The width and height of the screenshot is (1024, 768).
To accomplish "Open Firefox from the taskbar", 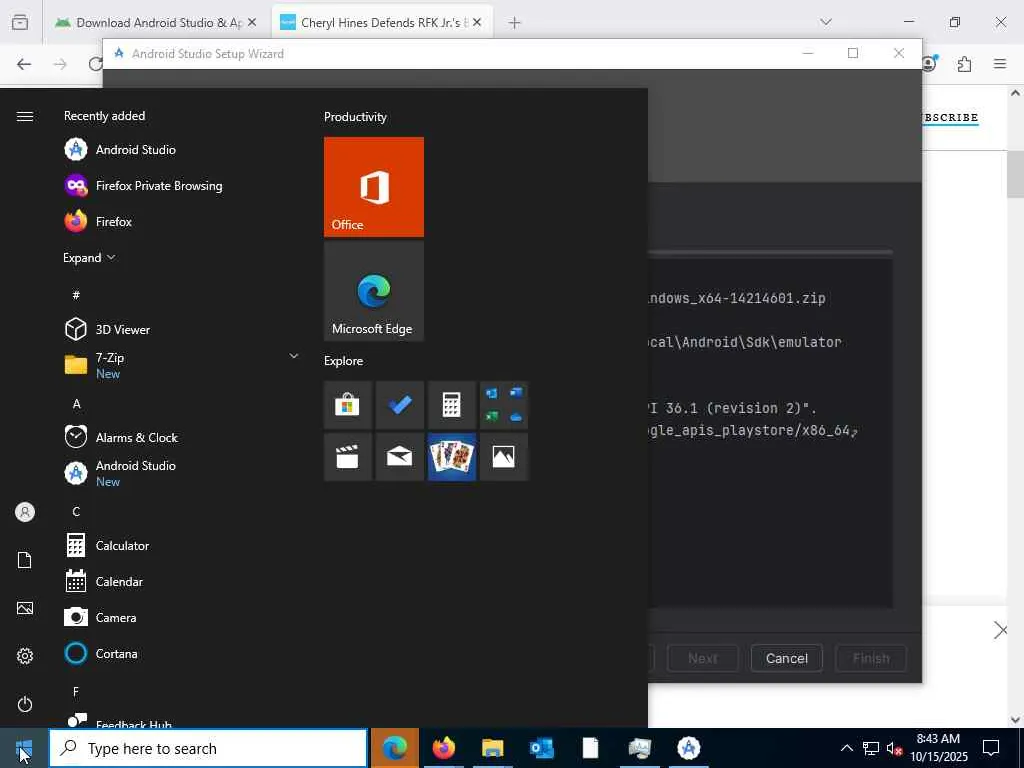I will pos(443,748).
